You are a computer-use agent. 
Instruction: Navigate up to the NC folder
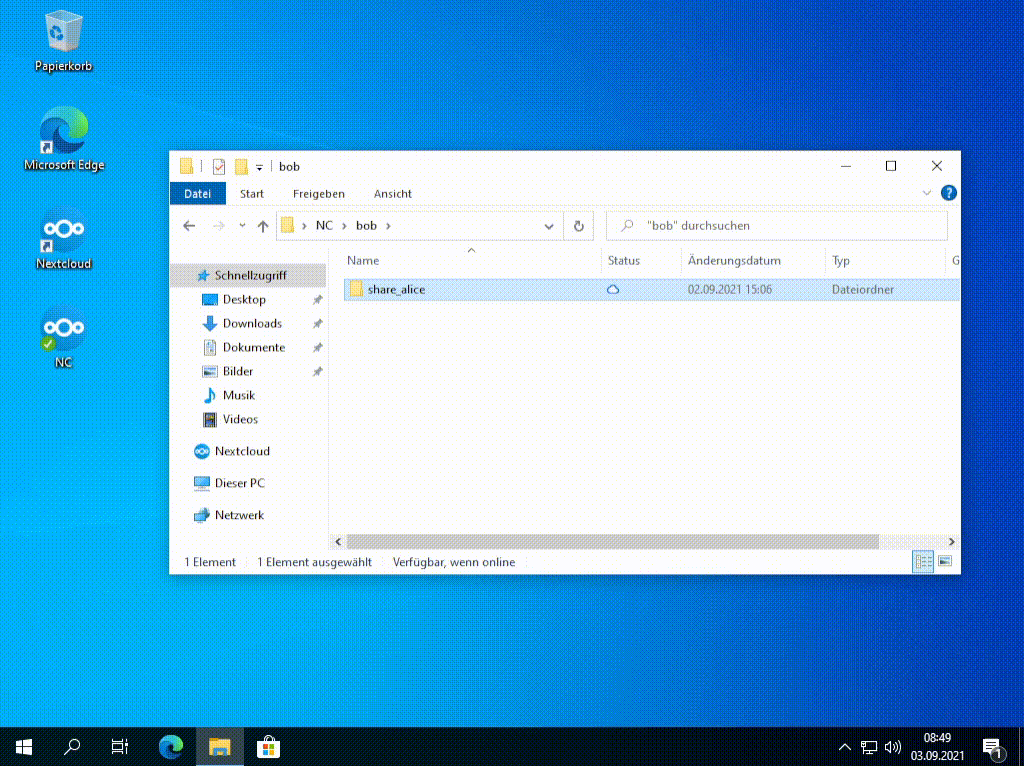coord(262,226)
